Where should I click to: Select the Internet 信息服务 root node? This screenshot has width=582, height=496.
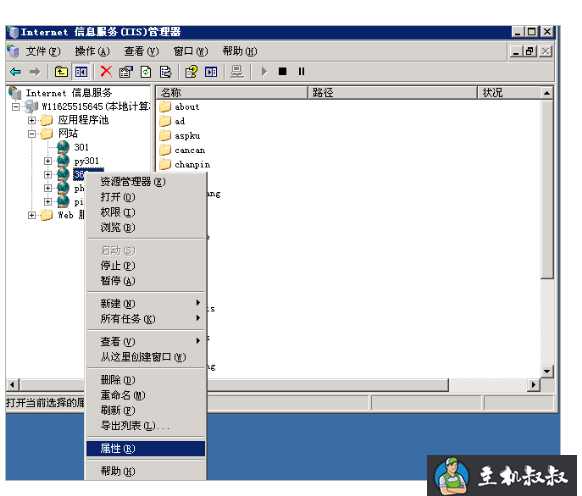[69, 93]
